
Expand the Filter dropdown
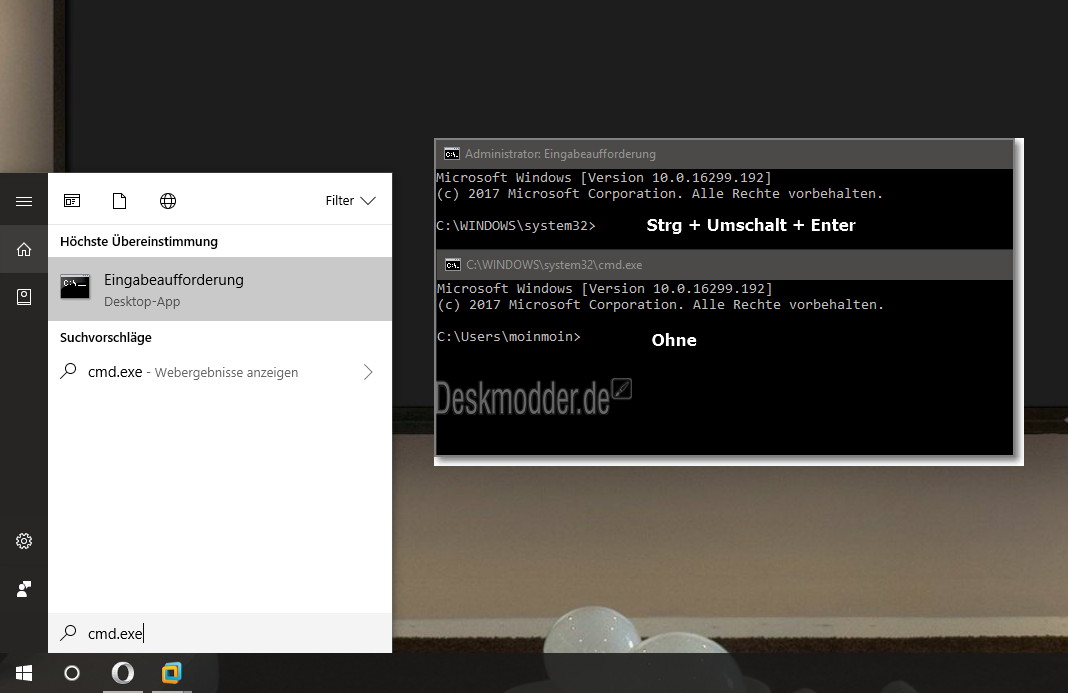350,200
